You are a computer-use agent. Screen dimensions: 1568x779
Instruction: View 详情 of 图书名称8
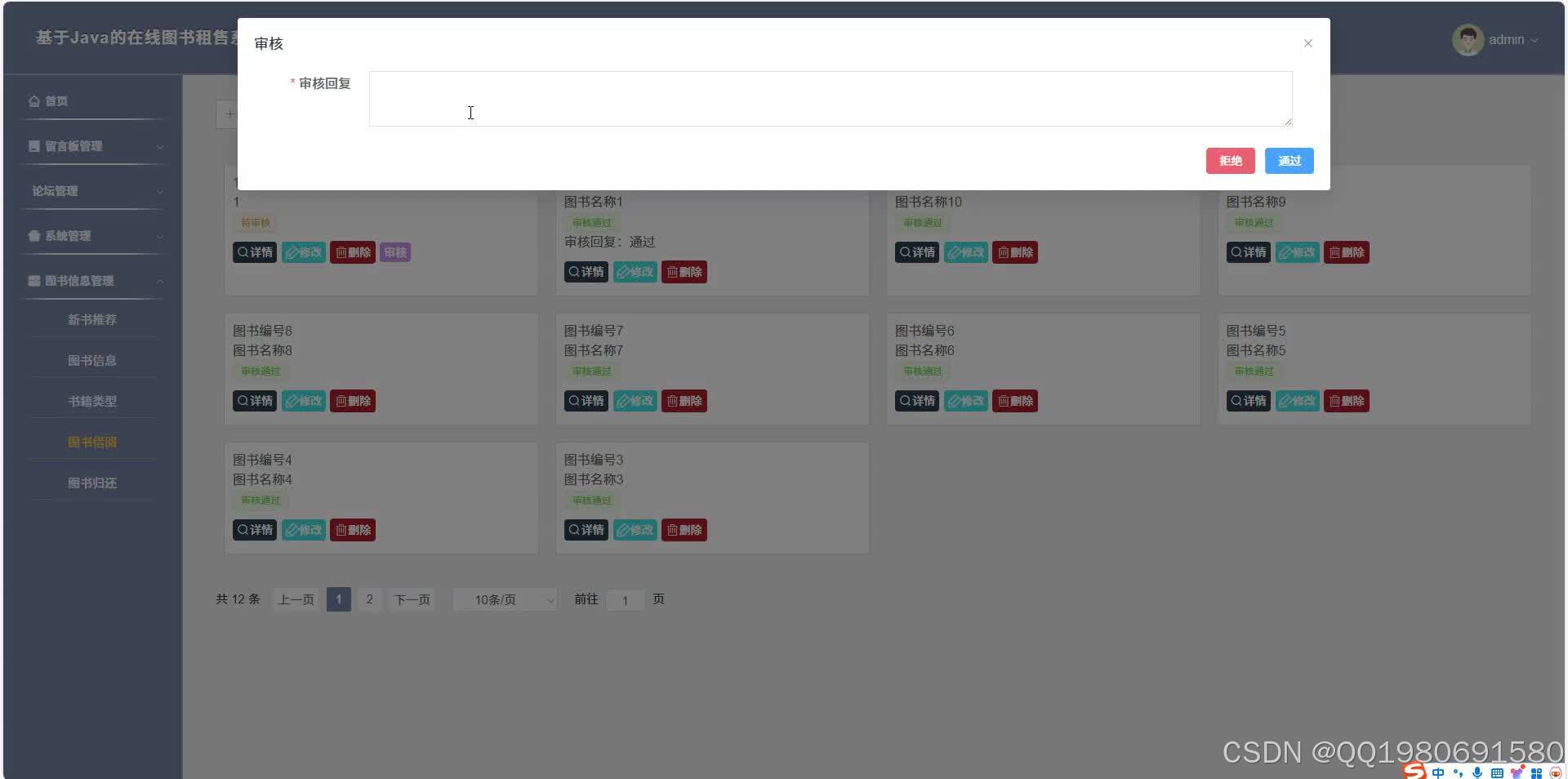click(x=255, y=401)
